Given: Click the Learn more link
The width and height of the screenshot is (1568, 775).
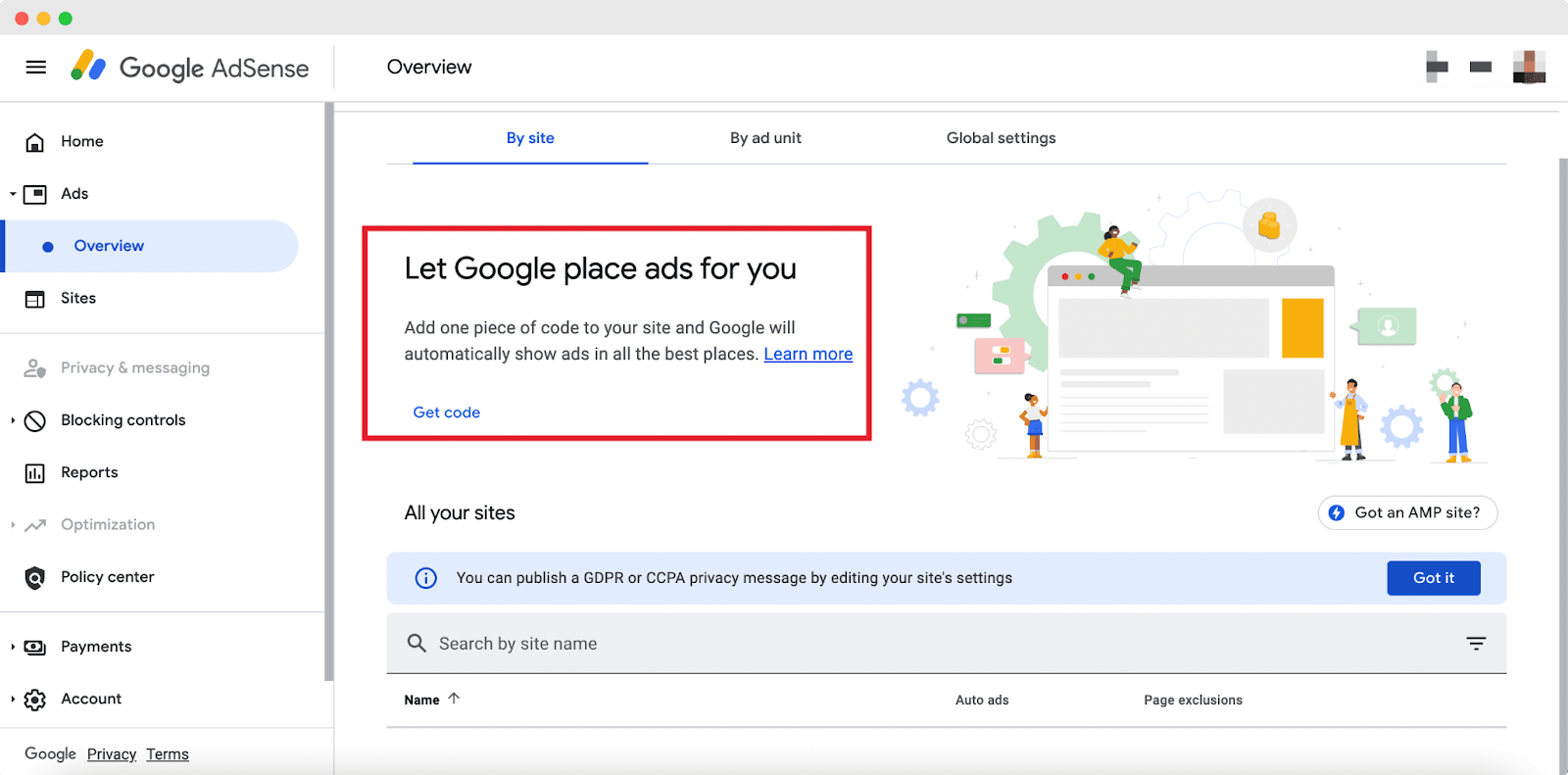Looking at the screenshot, I should 808,354.
